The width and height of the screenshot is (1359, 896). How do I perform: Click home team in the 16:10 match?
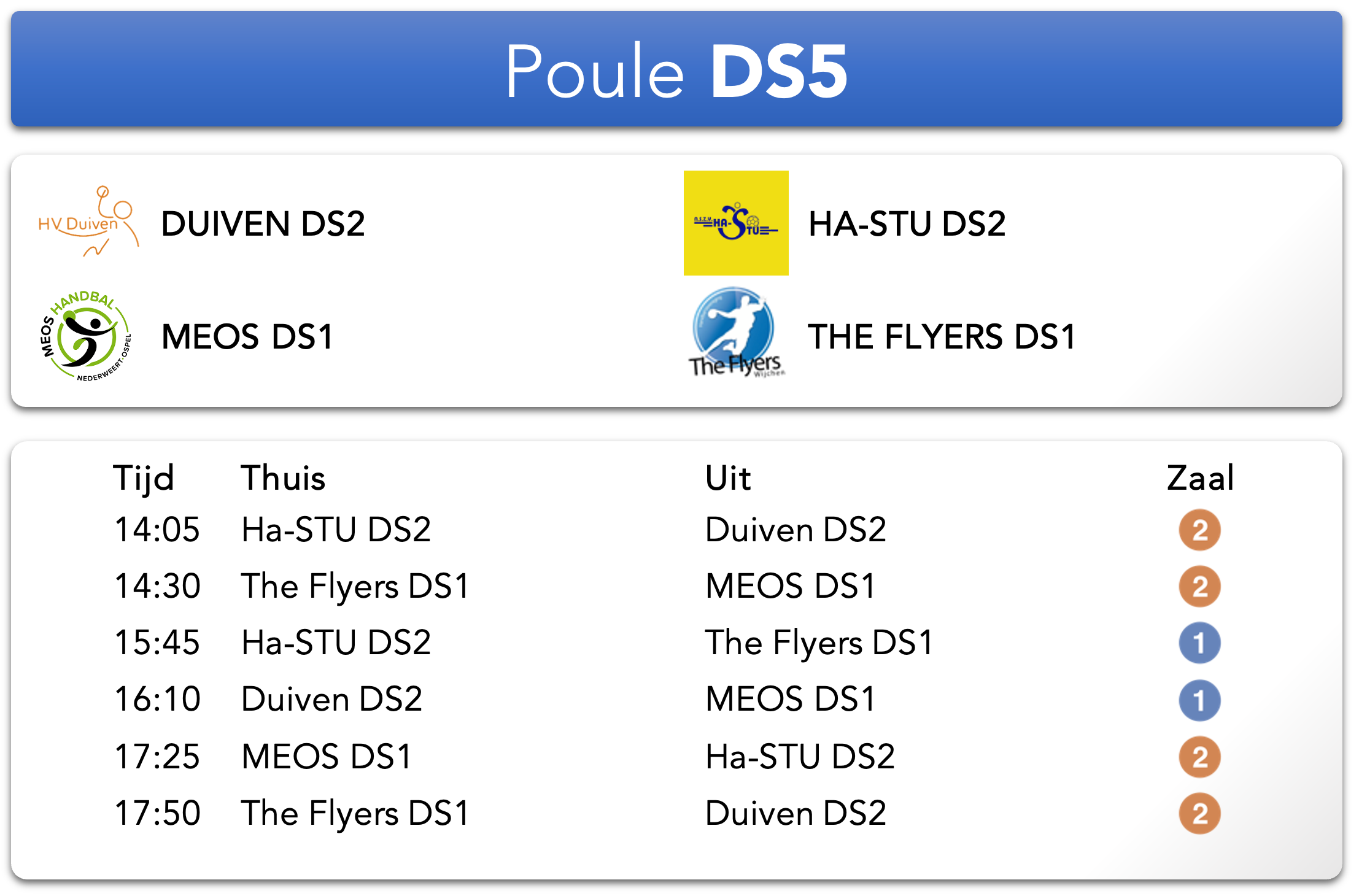332,699
